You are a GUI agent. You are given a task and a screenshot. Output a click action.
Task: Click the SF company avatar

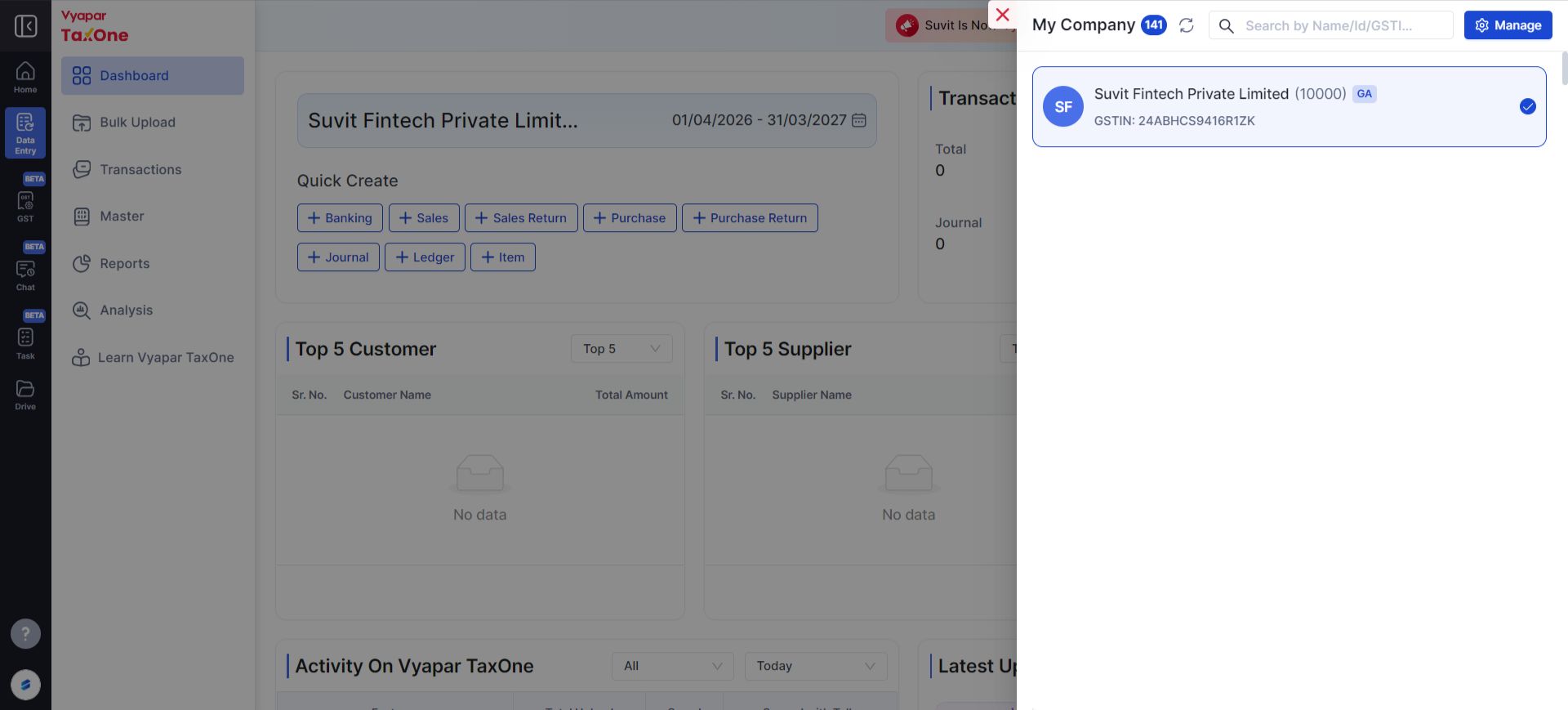pyautogui.click(x=1063, y=107)
